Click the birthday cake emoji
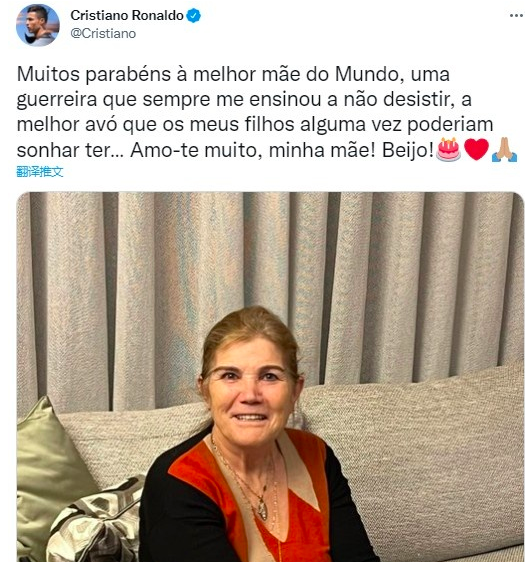The height and width of the screenshot is (562, 525). [448, 149]
